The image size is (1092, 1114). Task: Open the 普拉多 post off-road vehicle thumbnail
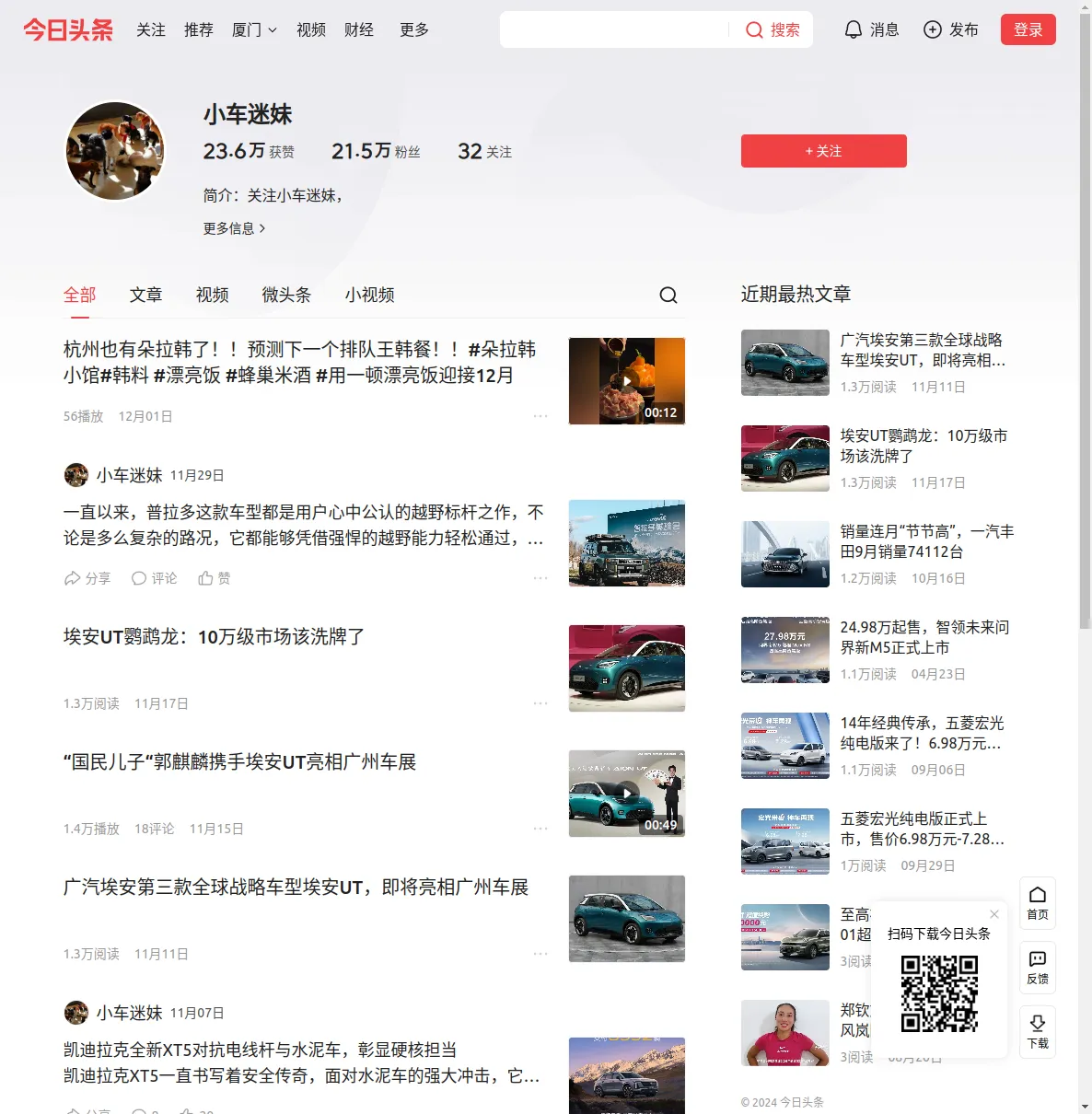627,543
